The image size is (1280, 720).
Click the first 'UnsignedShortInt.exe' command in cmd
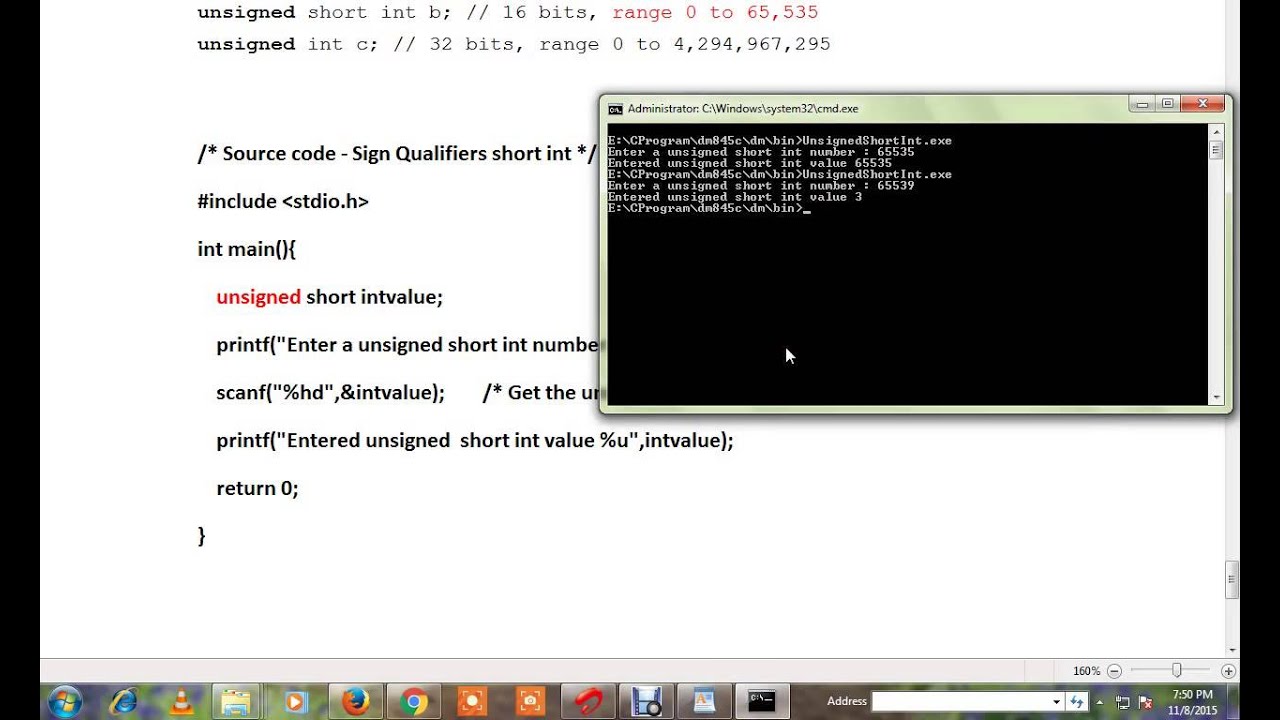click(877, 141)
